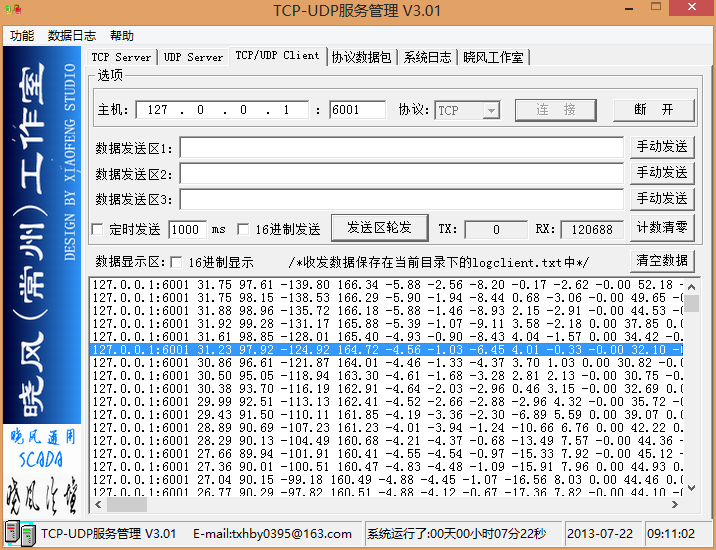Viewport: 716px width, 550px height.
Task: Select the data row starting 27.04 90.15
Action: click(386, 480)
